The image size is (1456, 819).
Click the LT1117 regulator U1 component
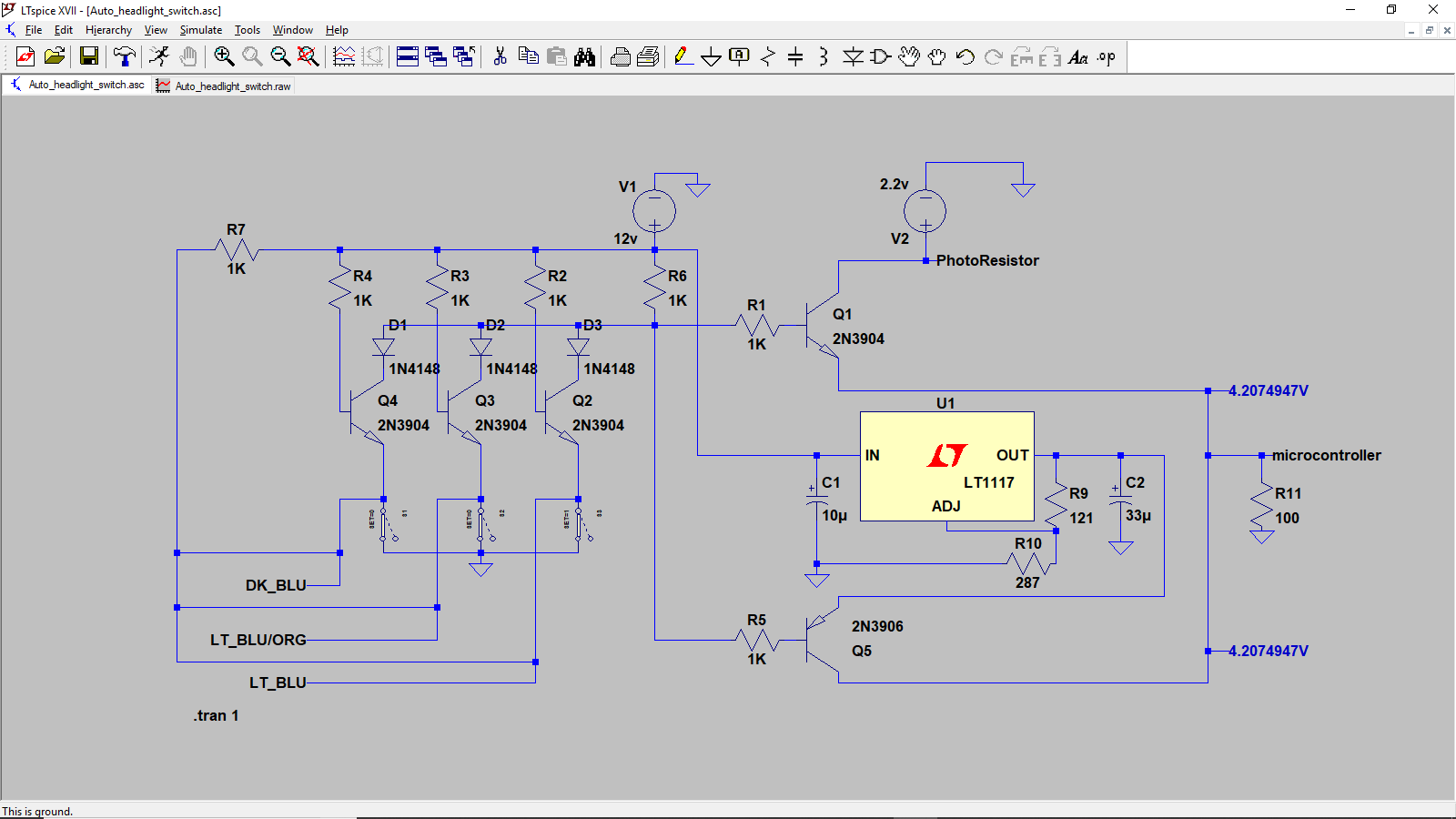(946, 466)
